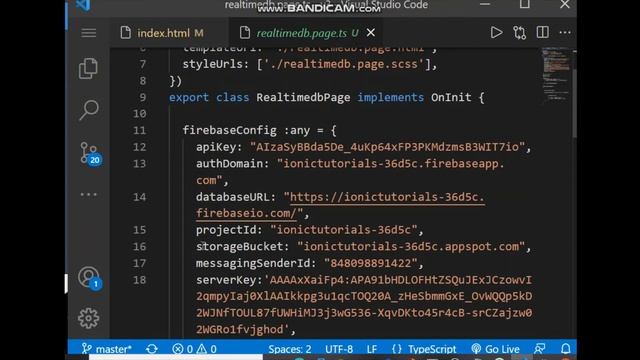Screen dimensions: 640x360
Task: Click the vertical editor scrollbar
Action: coord(574,102)
